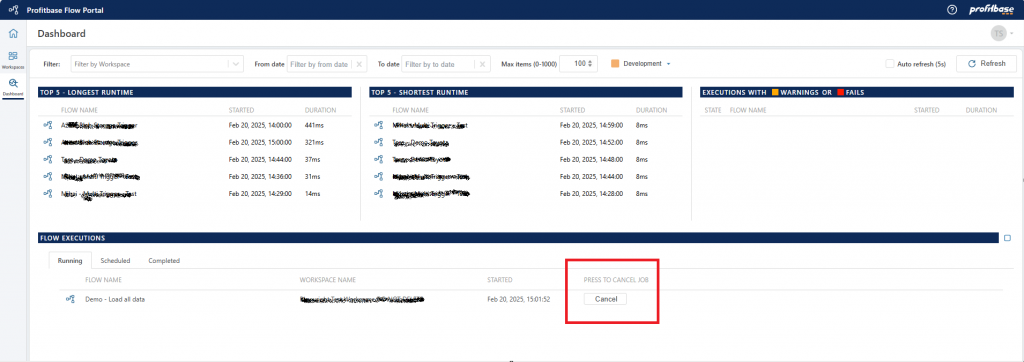This screenshot has width=1024, height=362.
Task: Switch to the Scheduled tab
Action: pos(115,261)
